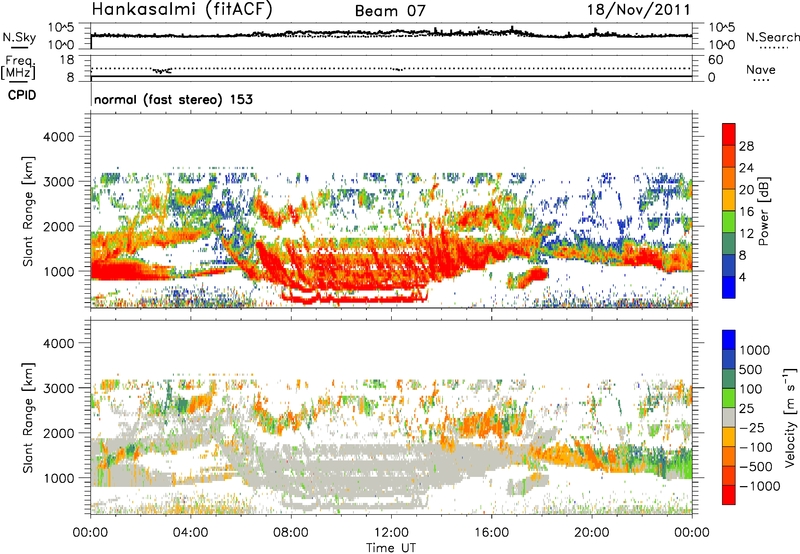Screen dimensions: 800x554
Task: Click the solid N.Sky line sample in legend
Action: 19,47
